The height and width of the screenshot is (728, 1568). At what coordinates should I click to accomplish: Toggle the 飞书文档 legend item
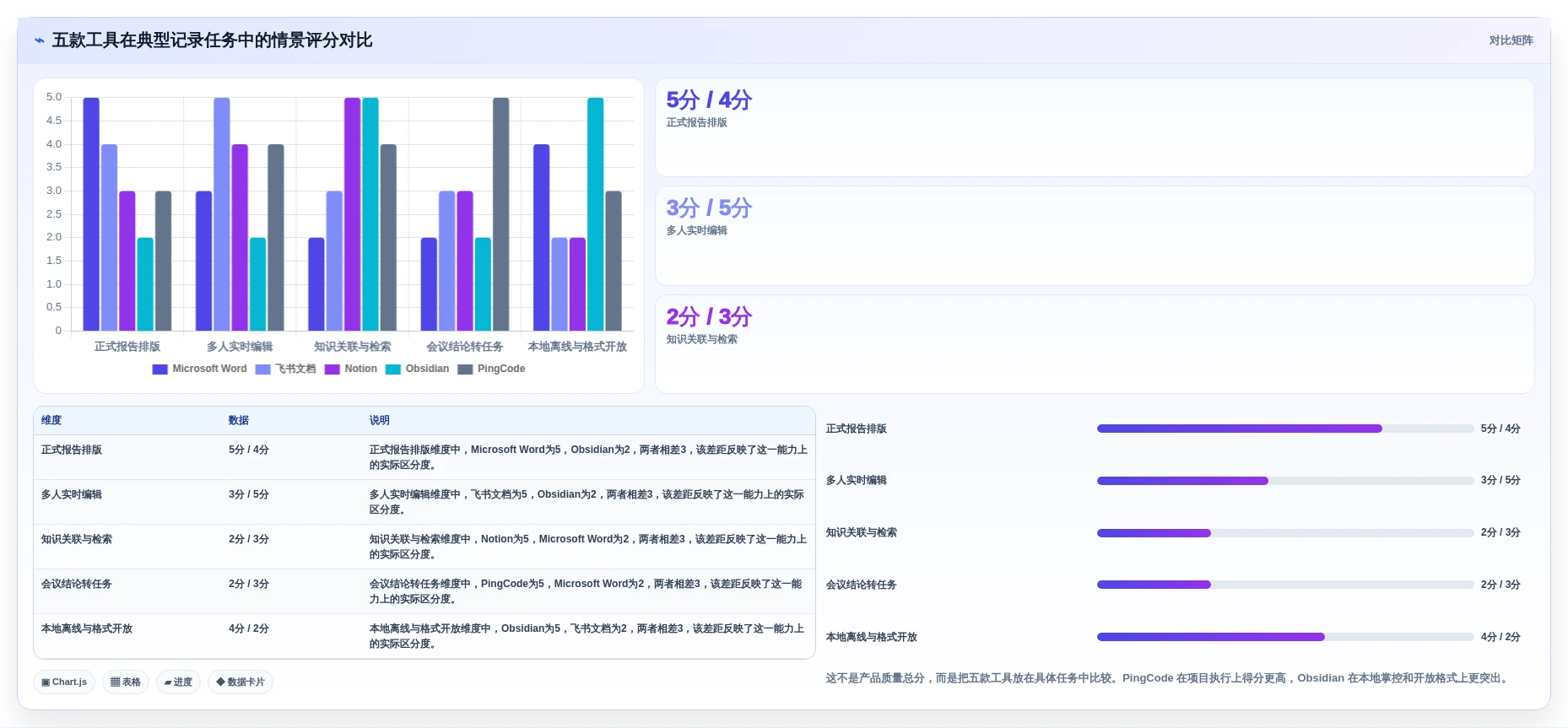[286, 369]
